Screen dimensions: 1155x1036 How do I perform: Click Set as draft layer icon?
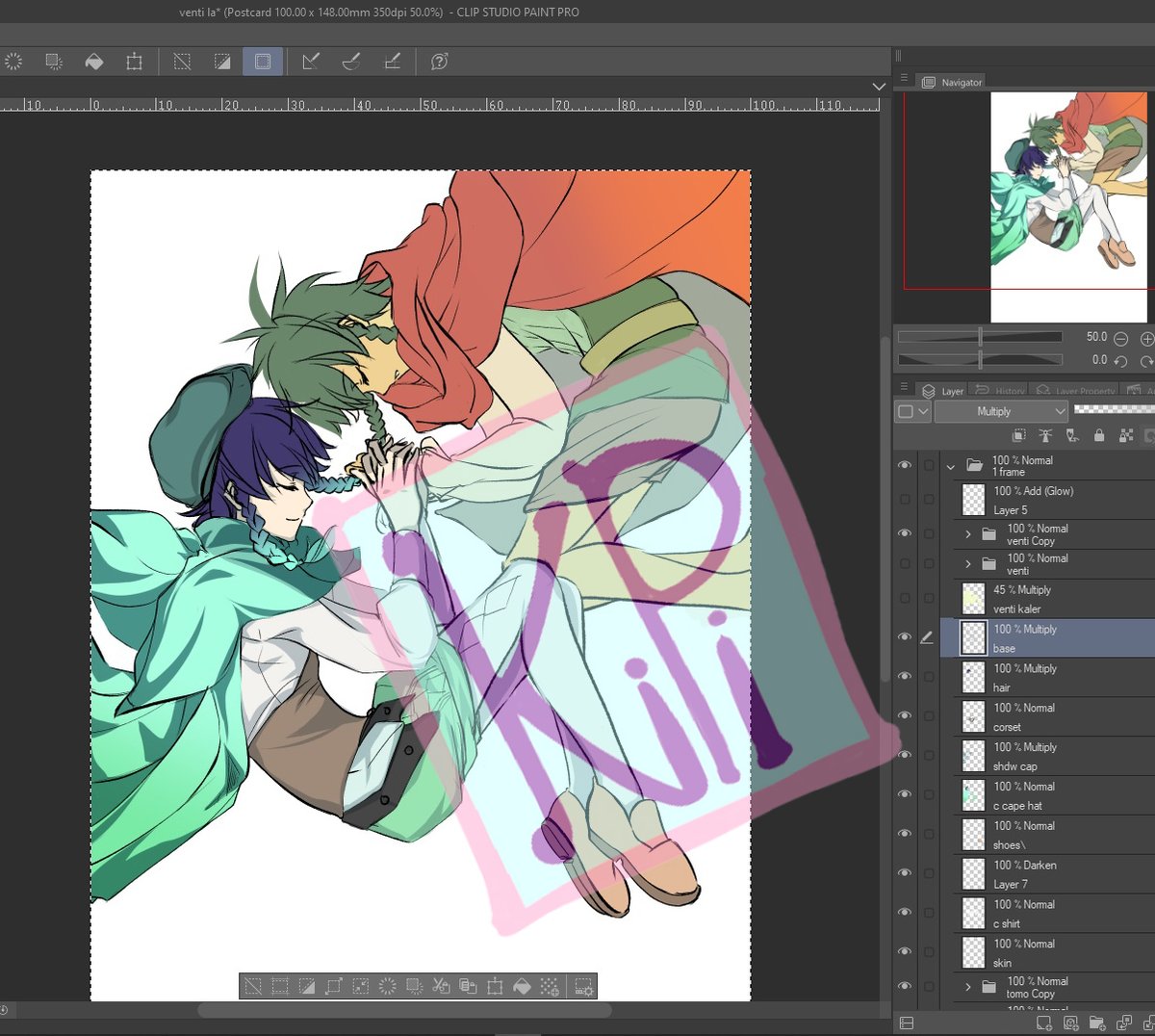(1072, 436)
